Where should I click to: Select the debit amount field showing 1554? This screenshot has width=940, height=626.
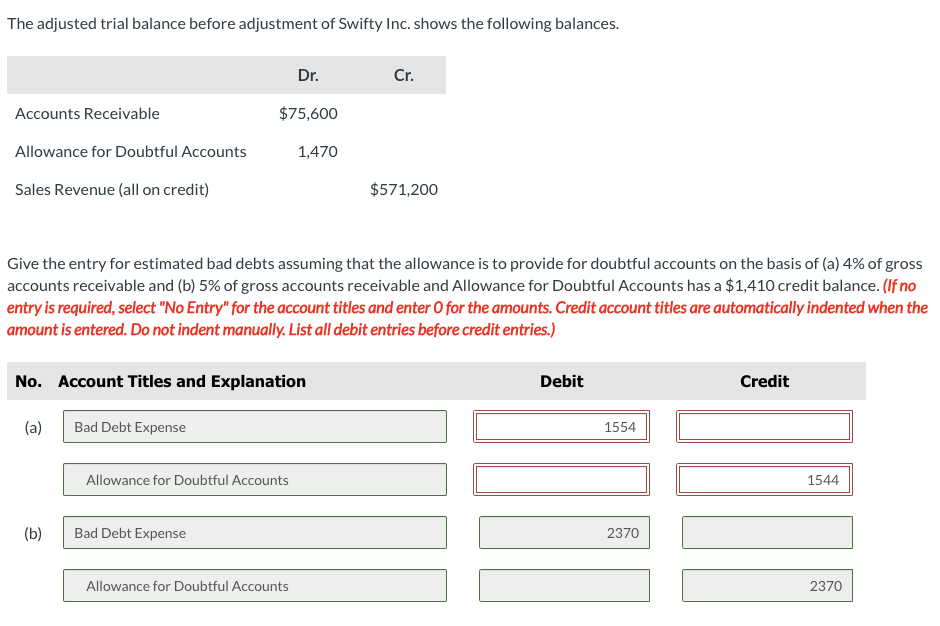click(x=561, y=426)
